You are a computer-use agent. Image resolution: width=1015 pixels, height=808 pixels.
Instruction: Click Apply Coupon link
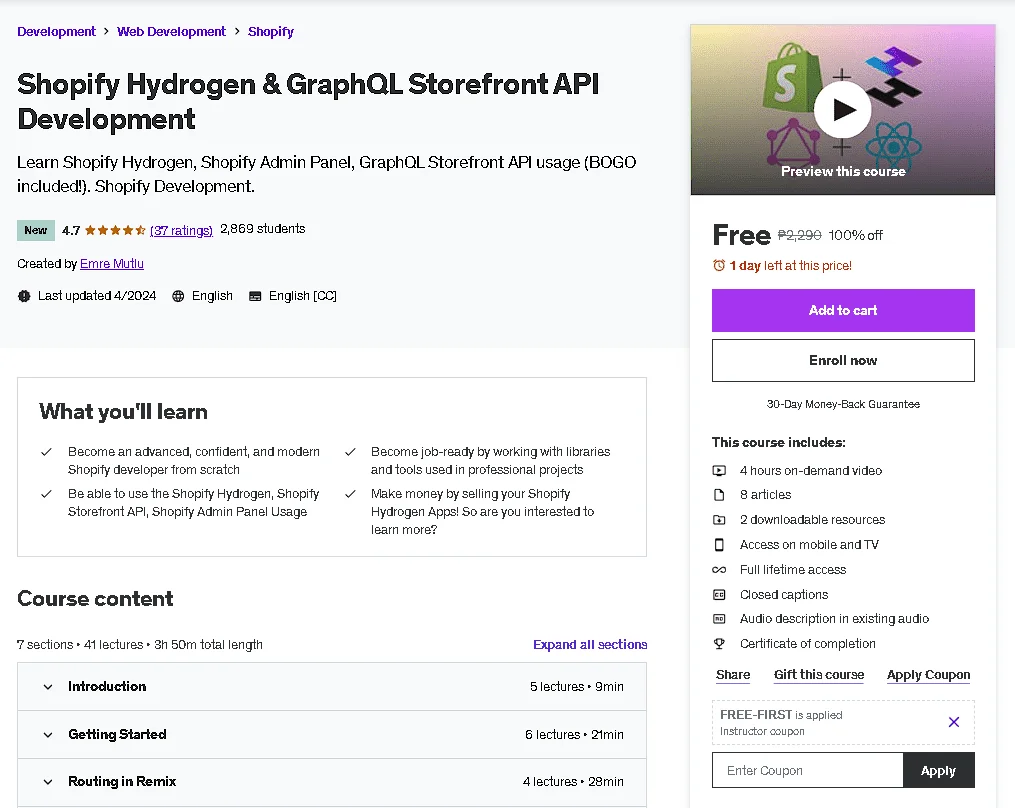tap(928, 675)
